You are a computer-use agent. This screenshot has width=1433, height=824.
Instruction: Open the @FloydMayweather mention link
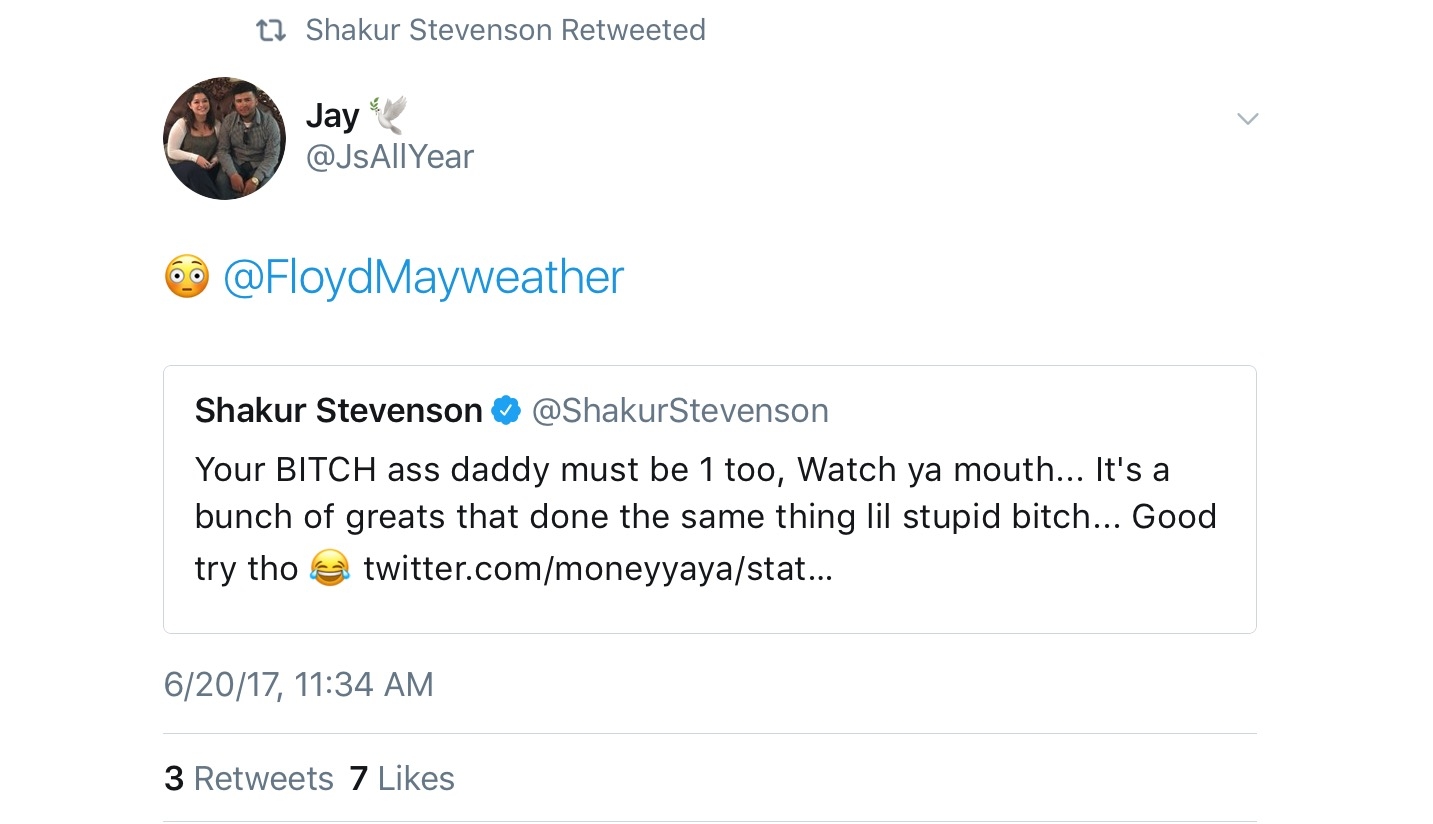point(423,277)
